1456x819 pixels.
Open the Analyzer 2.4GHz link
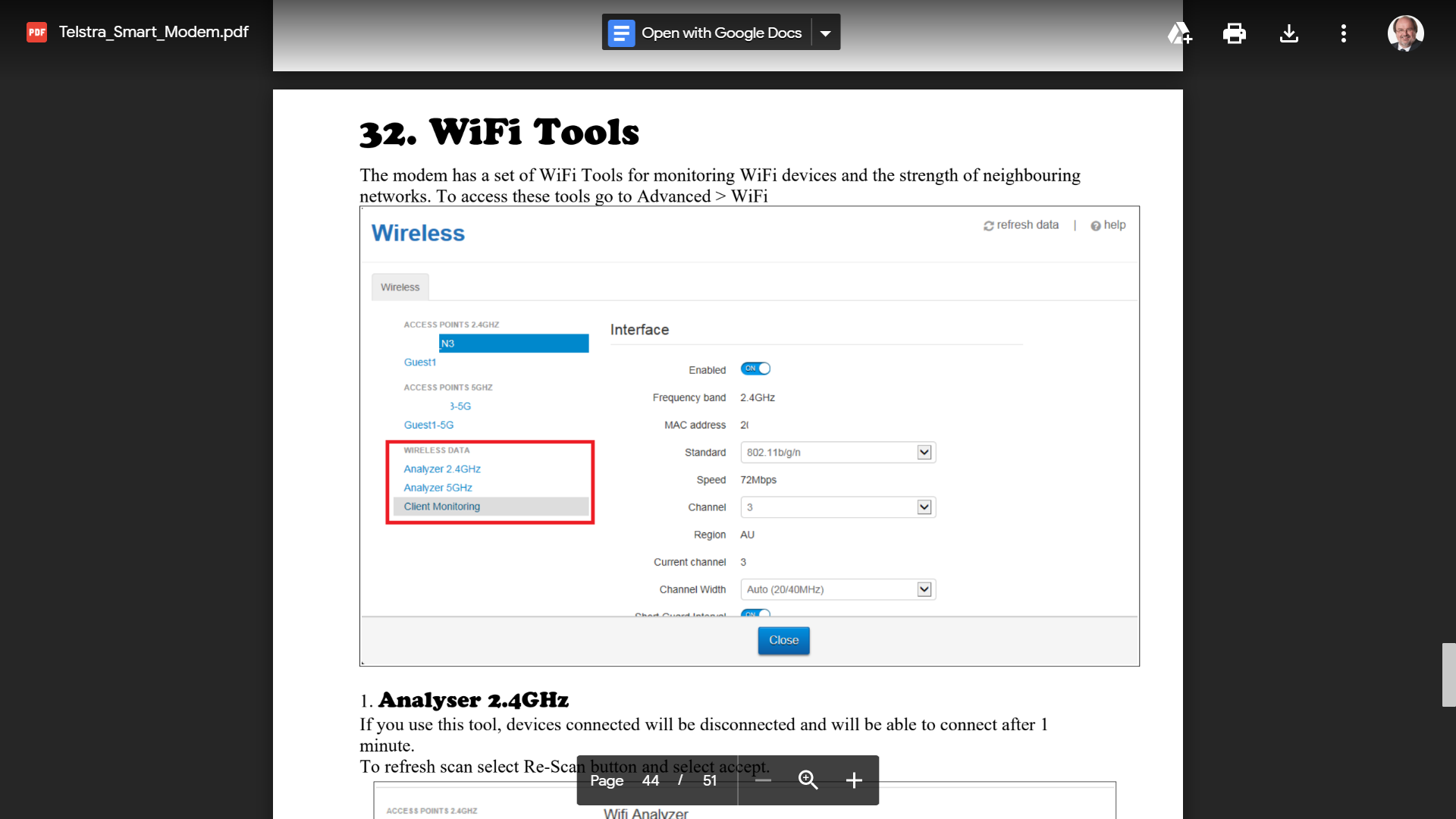(x=442, y=469)
